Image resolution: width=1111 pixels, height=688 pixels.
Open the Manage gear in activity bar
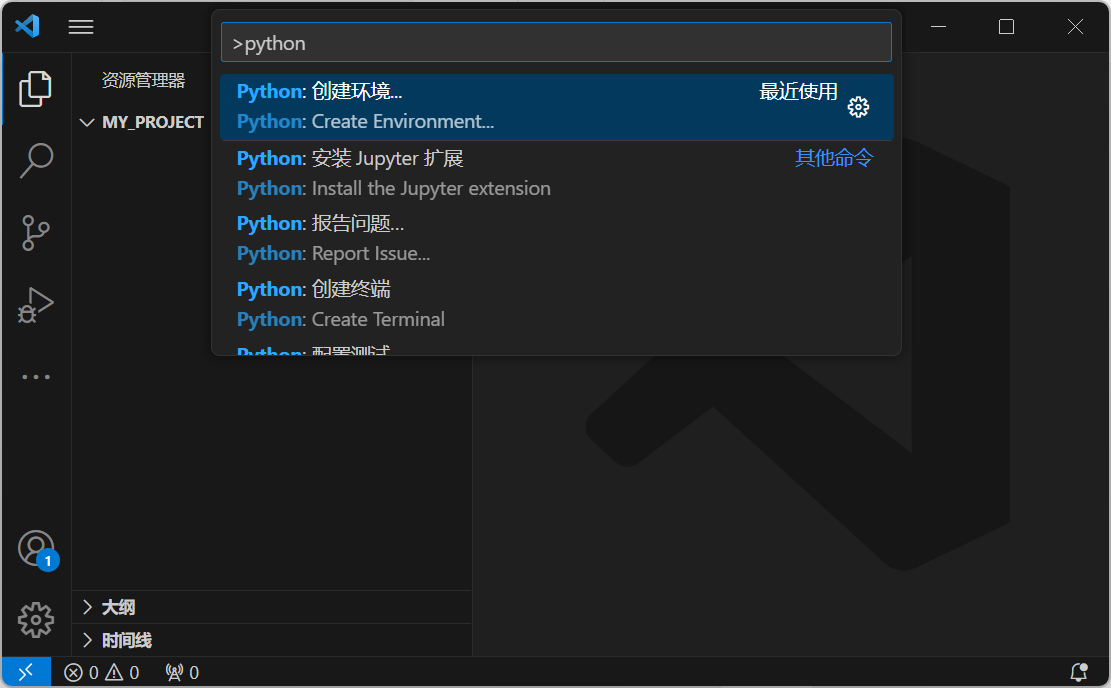click(36, 620)
